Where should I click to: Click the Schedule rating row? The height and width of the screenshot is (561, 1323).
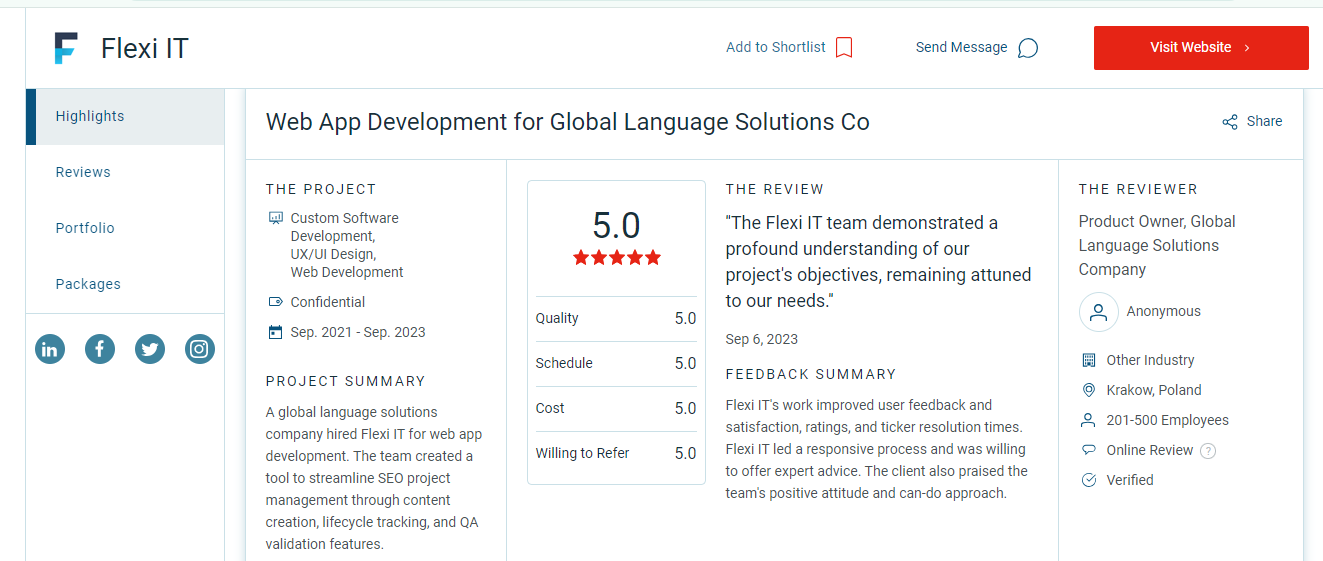616,363
